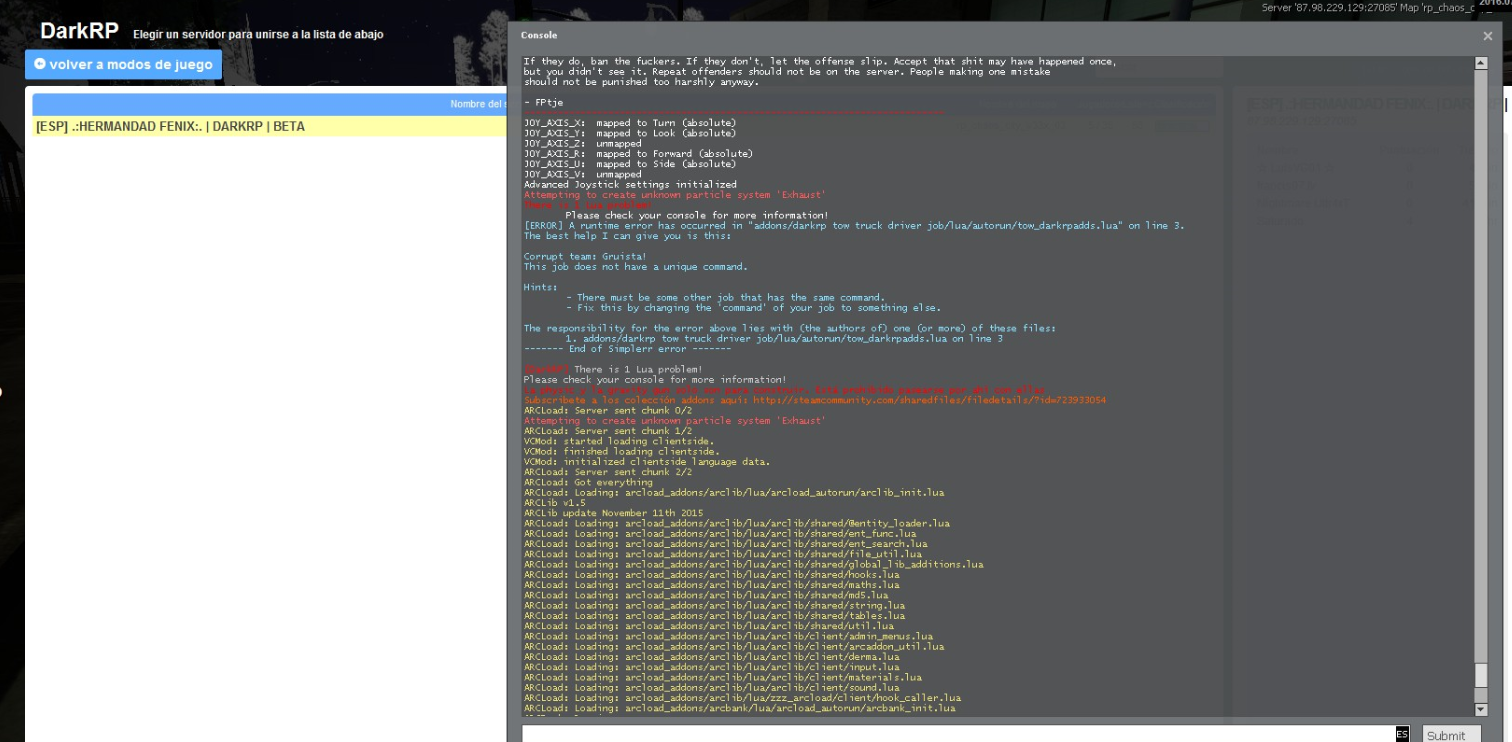Select the line loading arcbank_init.lua
The width and height of the screenshot is (1512, 742).
[739, 708]
